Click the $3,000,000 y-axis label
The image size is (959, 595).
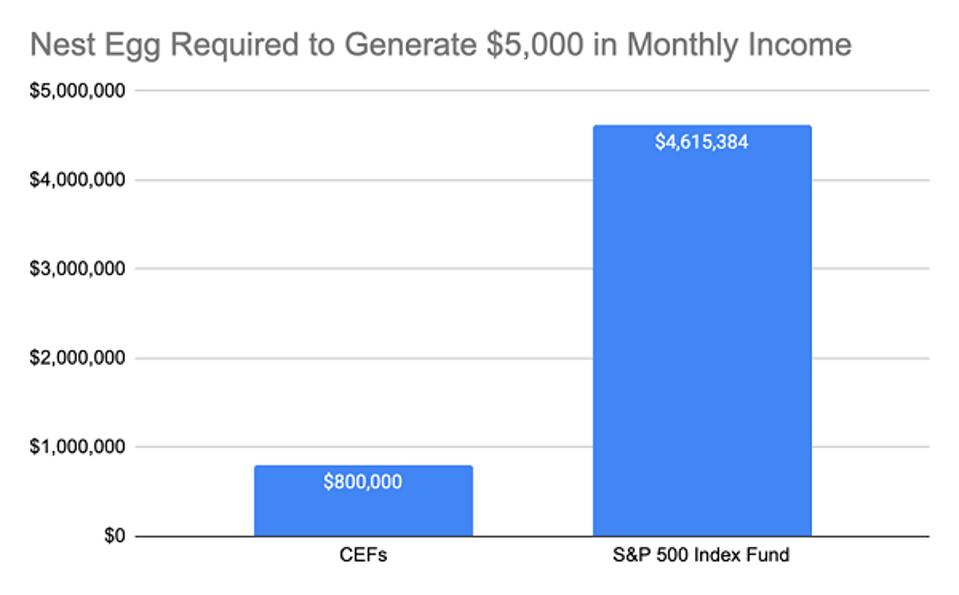[78, 269]
